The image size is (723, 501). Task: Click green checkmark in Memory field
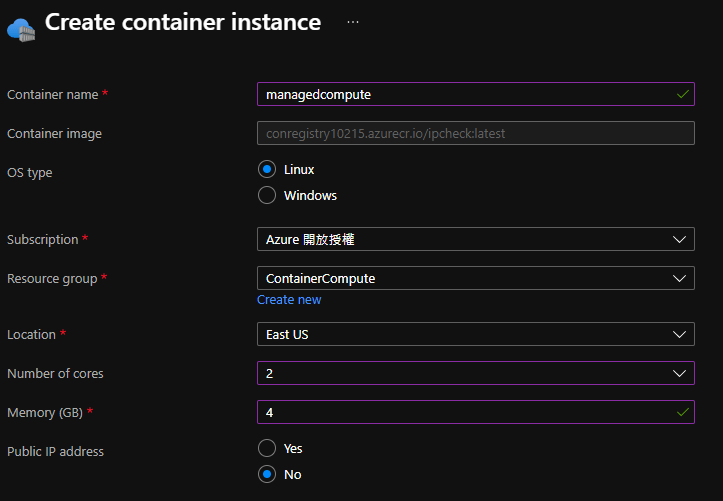[683, 411]
